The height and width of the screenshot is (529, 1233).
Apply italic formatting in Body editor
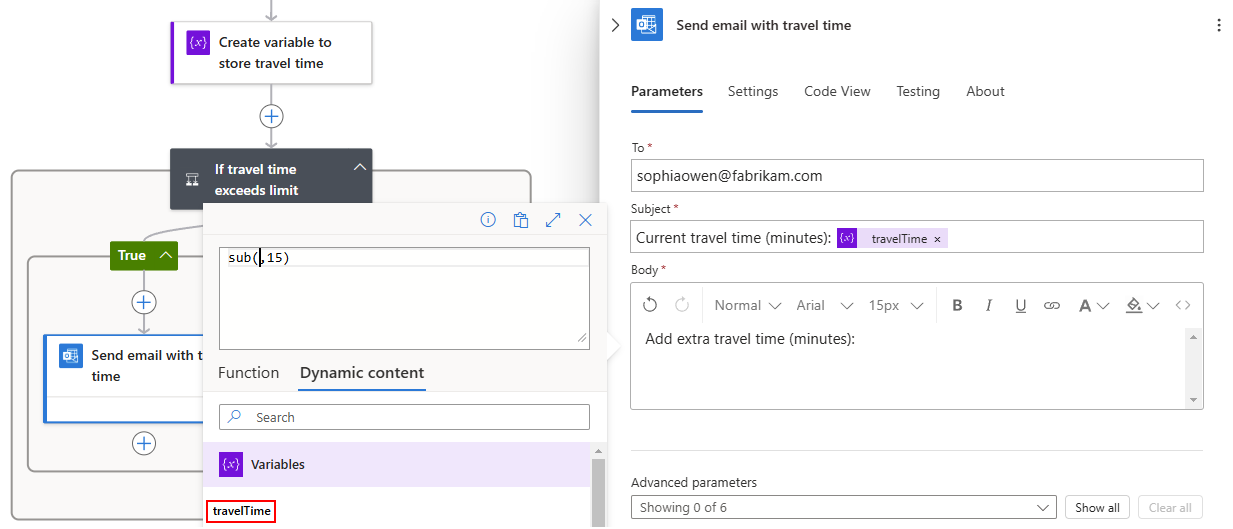989,305
